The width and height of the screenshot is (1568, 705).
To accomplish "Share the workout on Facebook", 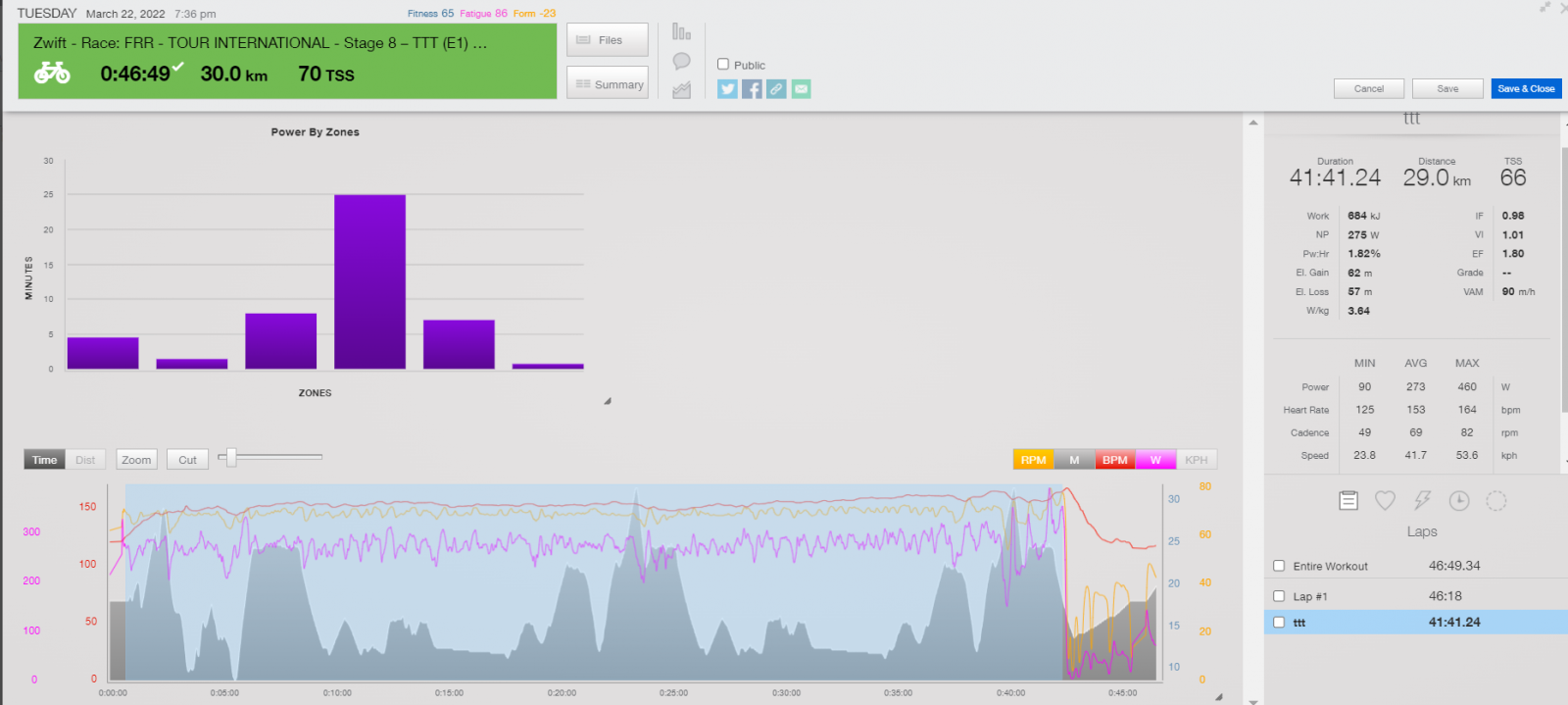I will (752, 89).
